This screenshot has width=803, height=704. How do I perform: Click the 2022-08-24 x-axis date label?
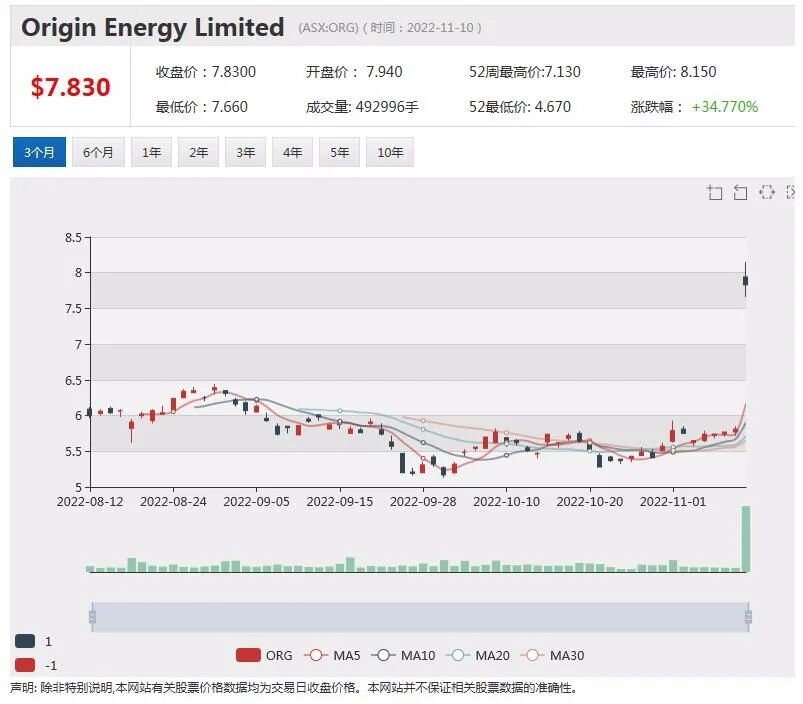click(x=173, y=502)
